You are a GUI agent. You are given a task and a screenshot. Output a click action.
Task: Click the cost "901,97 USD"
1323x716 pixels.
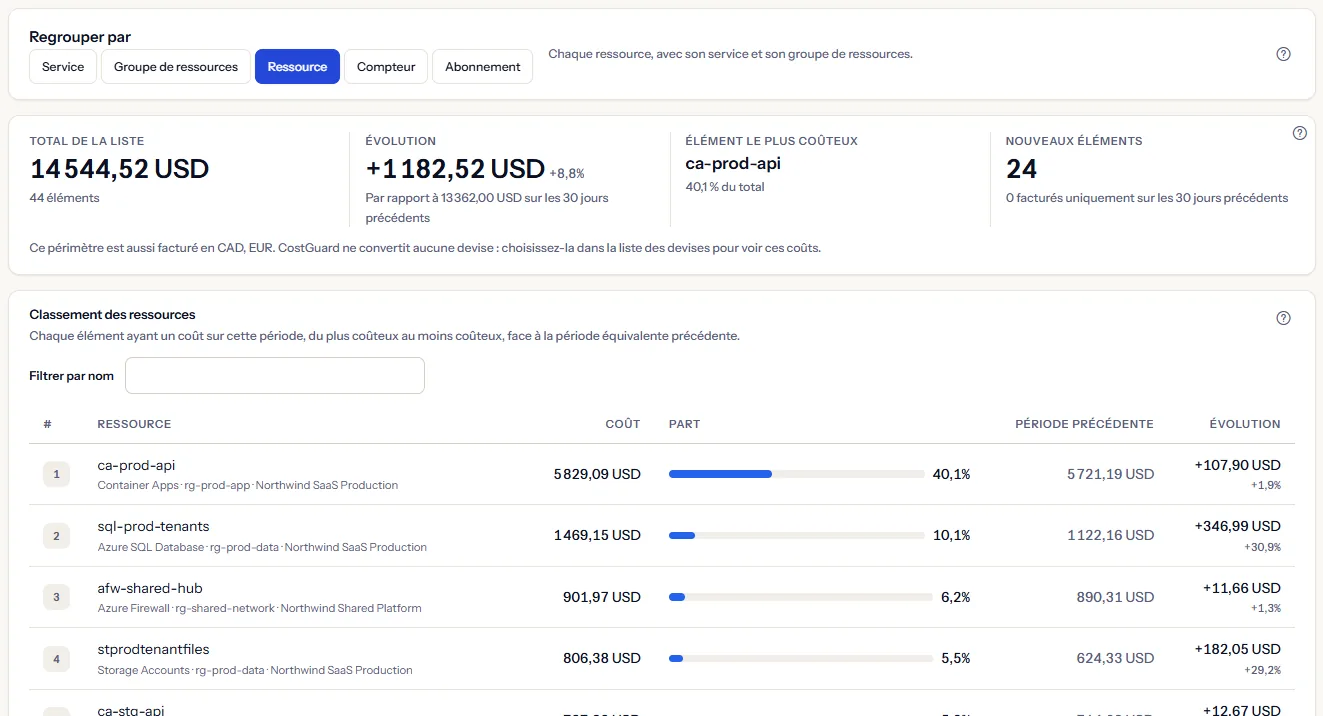(602, 598)
